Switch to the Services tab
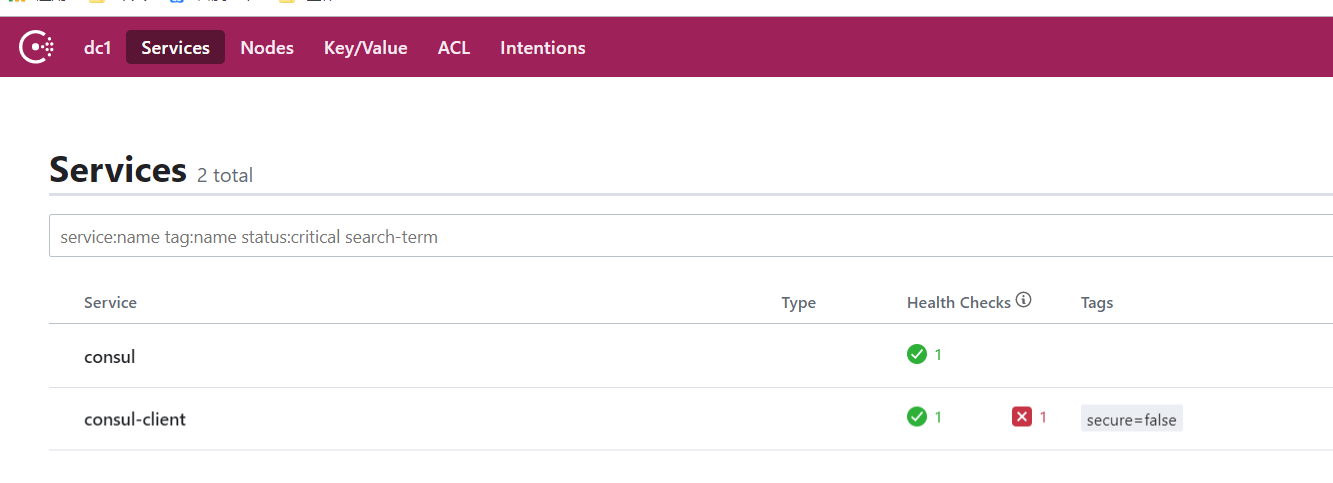Viewport: 1333px width, 483px height. [x=175, y=47]
